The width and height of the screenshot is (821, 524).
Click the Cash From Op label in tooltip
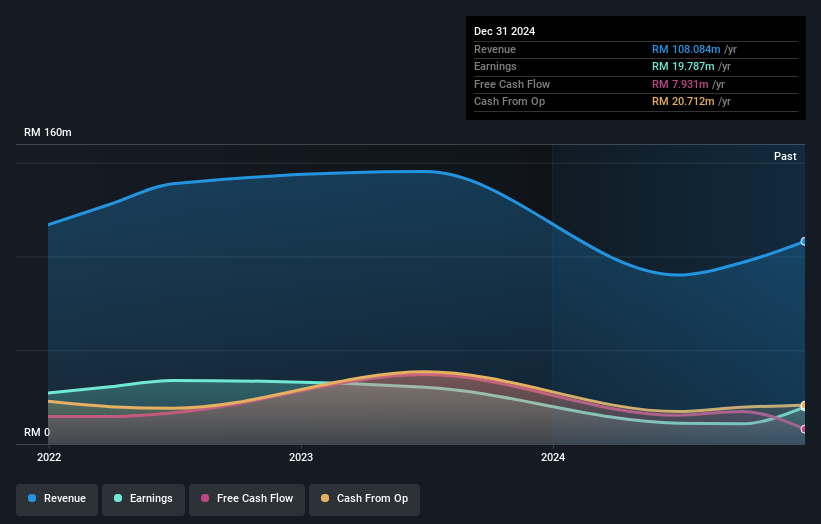509,102
